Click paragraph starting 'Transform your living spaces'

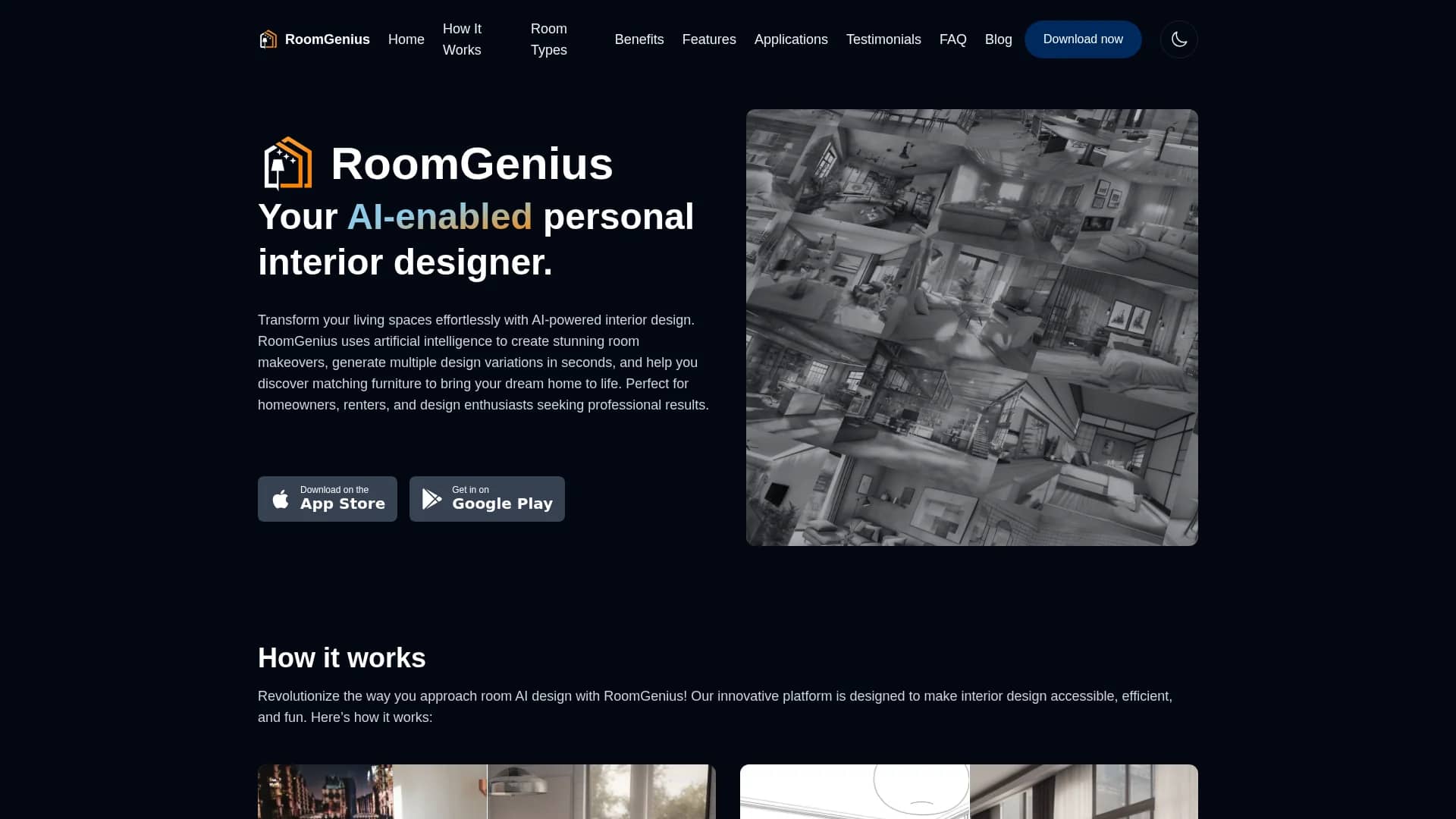[484, 362]
